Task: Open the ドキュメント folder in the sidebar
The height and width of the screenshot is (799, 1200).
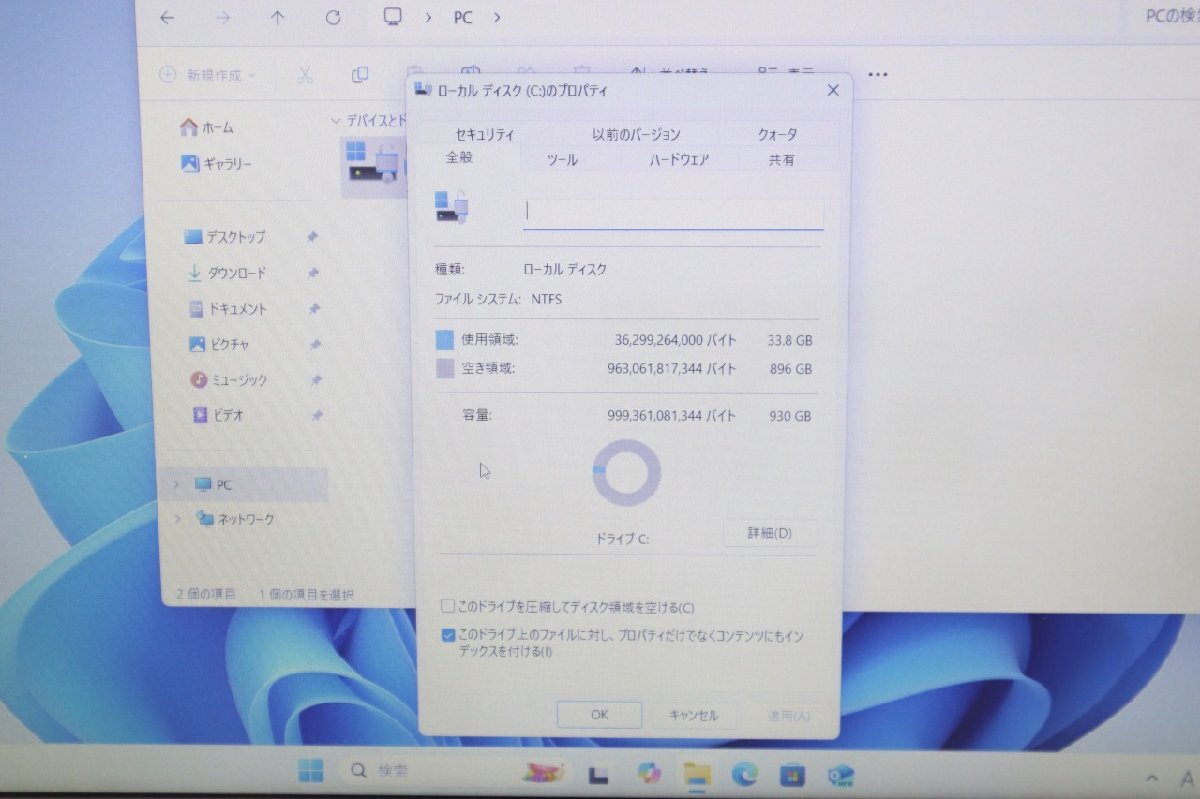Action: pos(227,309)
